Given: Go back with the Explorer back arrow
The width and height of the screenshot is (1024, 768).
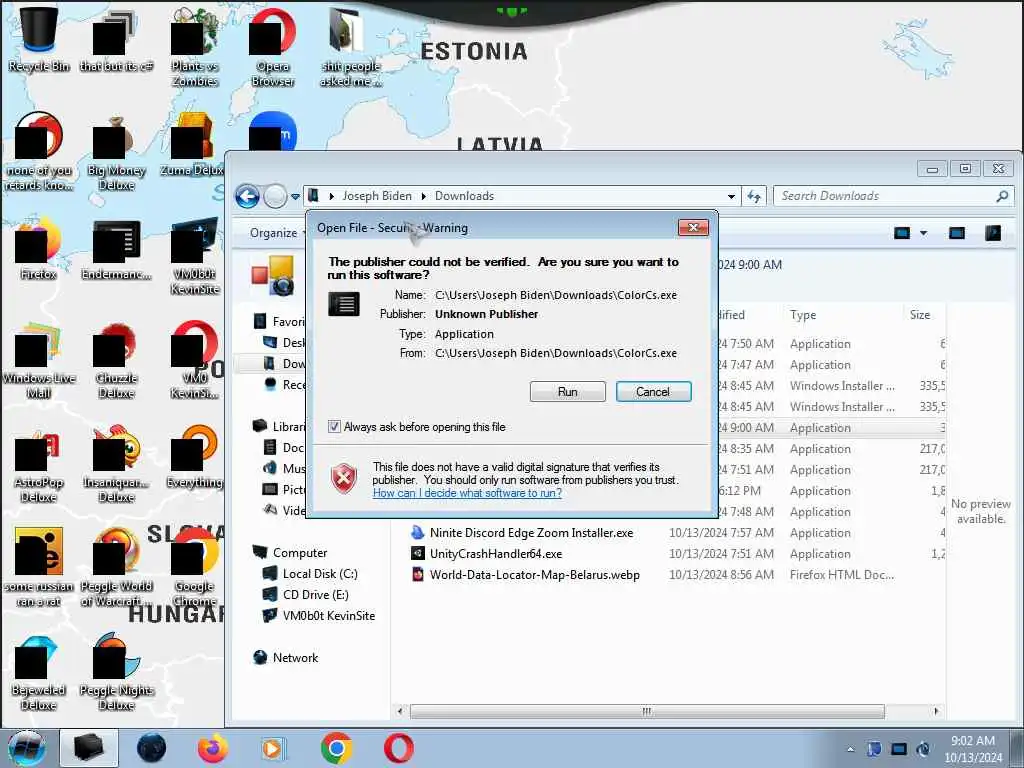Looking at the screenshot, I should pos(248,196).
